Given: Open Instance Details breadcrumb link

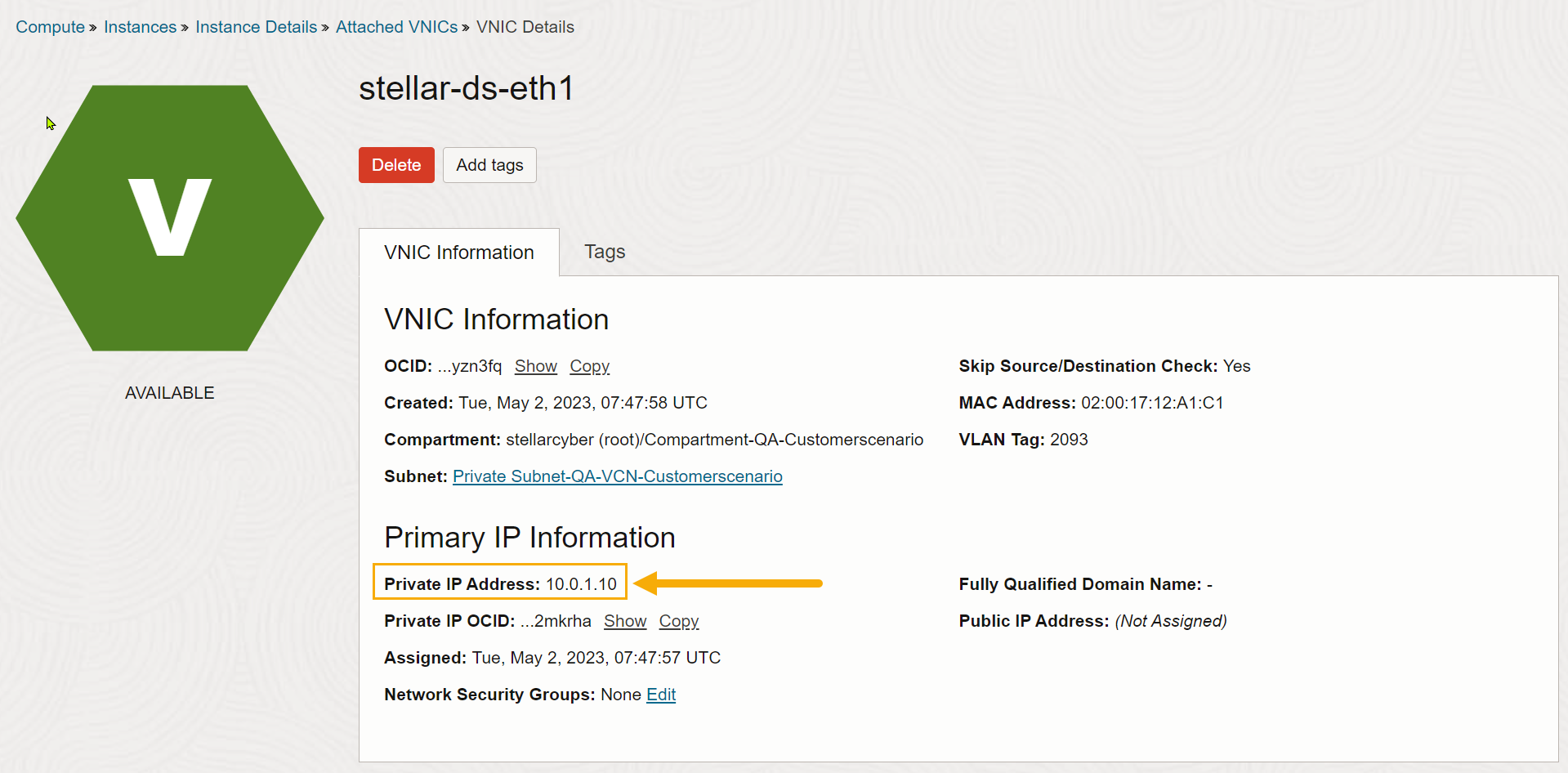Looking at the screenshot, I should 256,27.
